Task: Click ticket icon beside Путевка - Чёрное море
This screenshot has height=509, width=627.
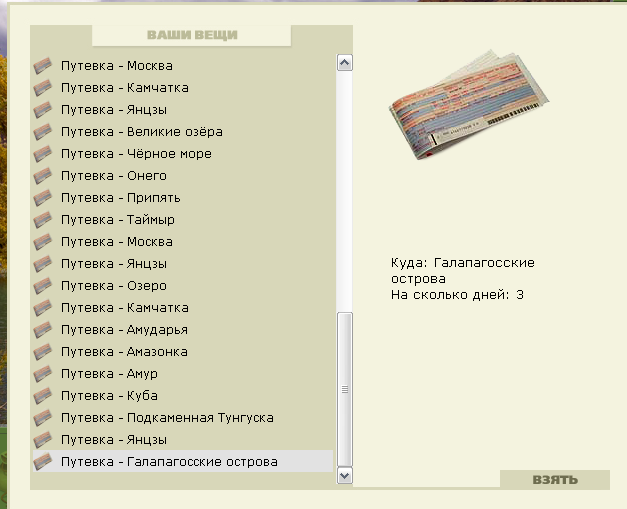Action: [x=42, y=154]
